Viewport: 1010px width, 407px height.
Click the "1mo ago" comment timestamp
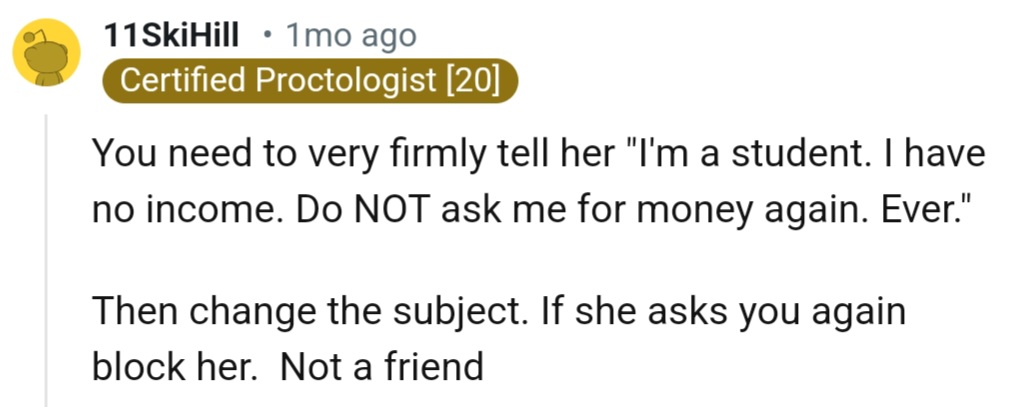coord(350,36)
